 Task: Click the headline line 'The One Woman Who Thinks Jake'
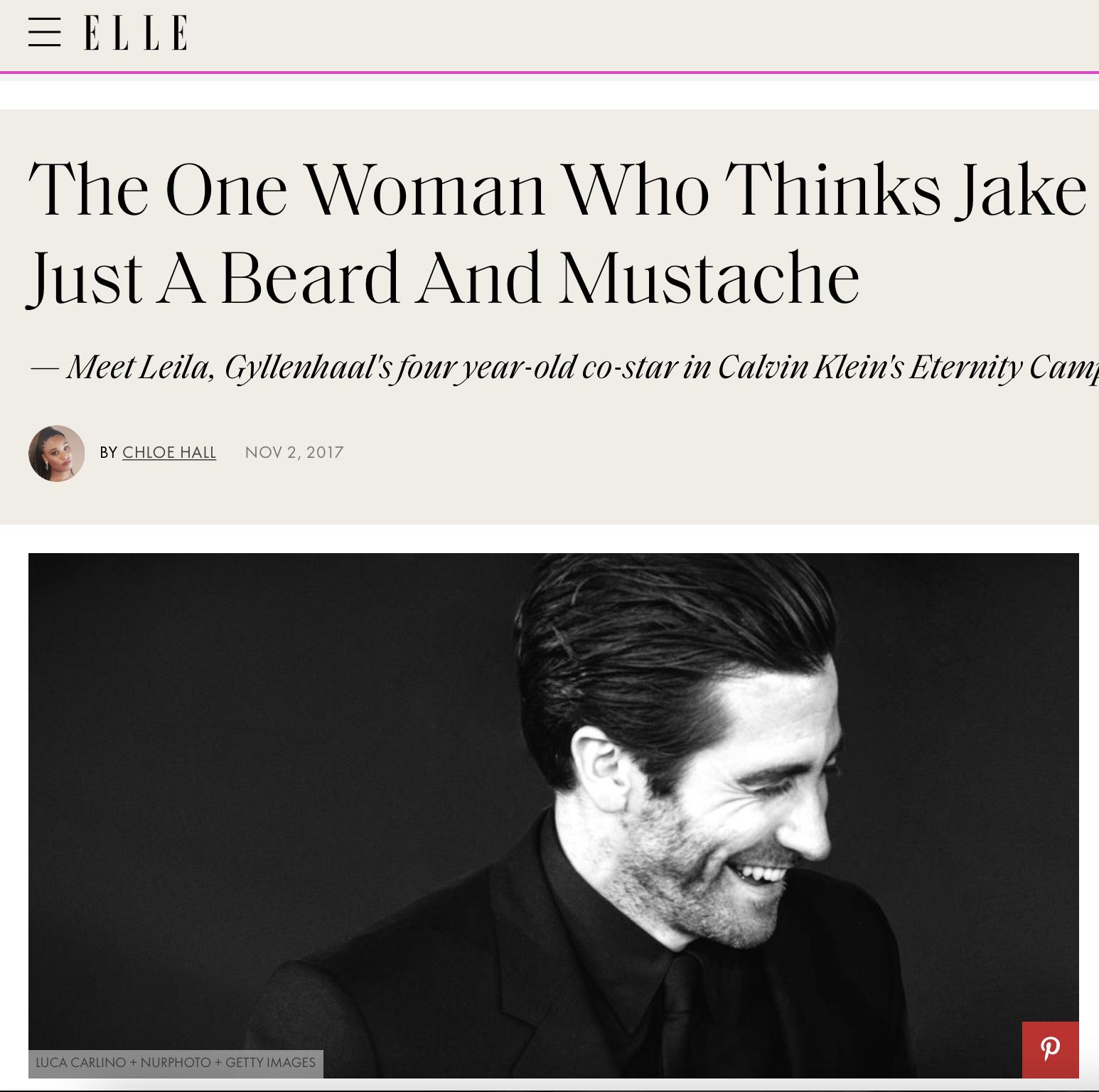(x=557, y=189)
